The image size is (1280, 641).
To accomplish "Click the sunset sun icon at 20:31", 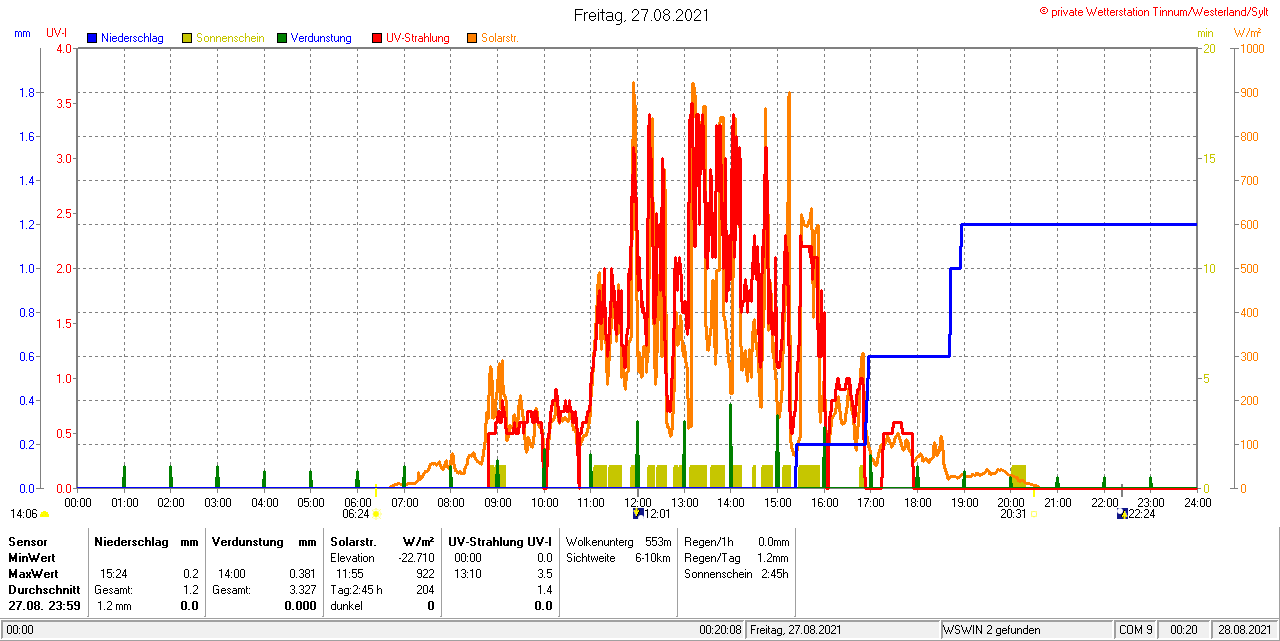I will (1034, 514).
